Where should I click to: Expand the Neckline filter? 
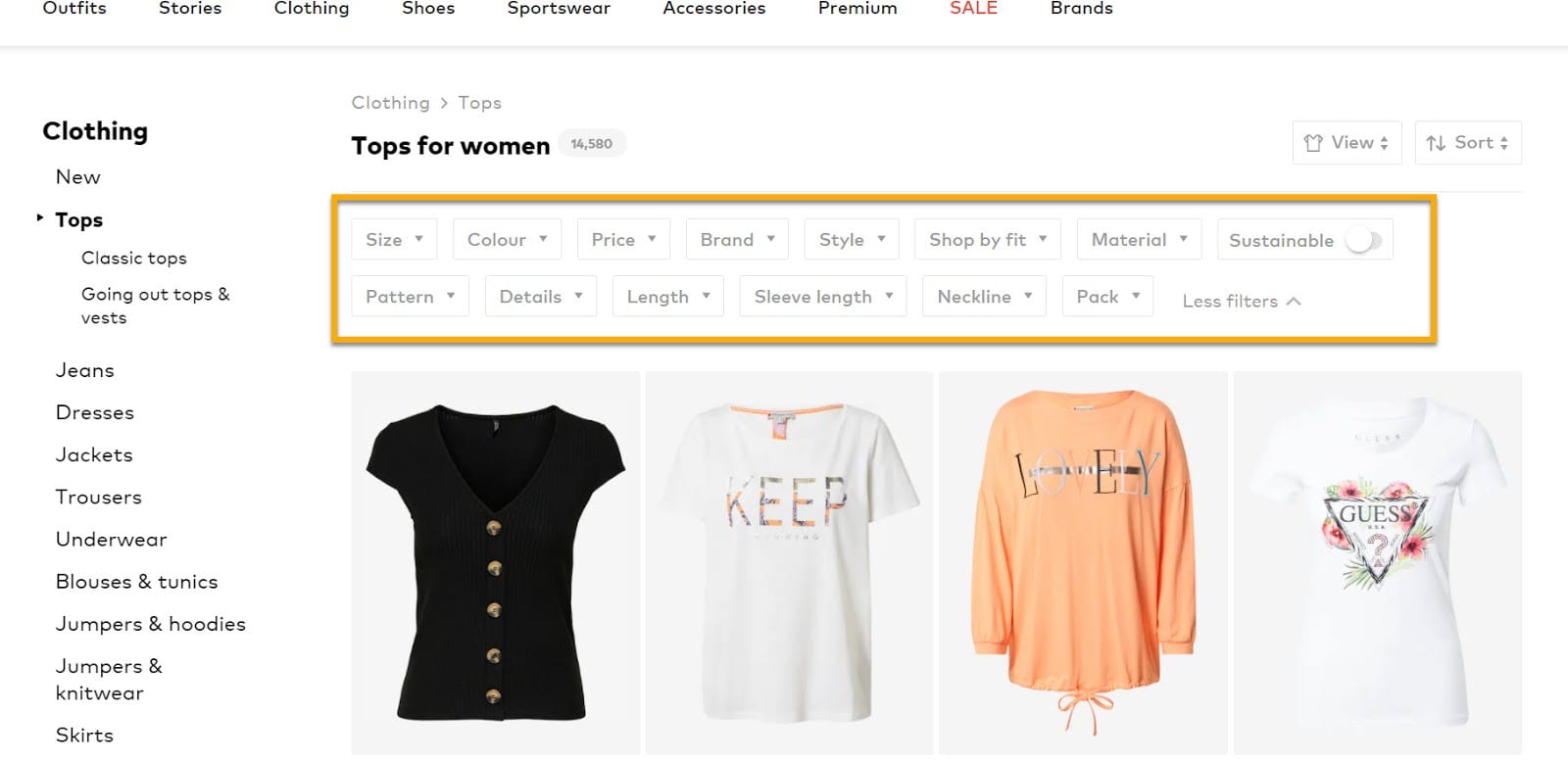click(984, 296)
